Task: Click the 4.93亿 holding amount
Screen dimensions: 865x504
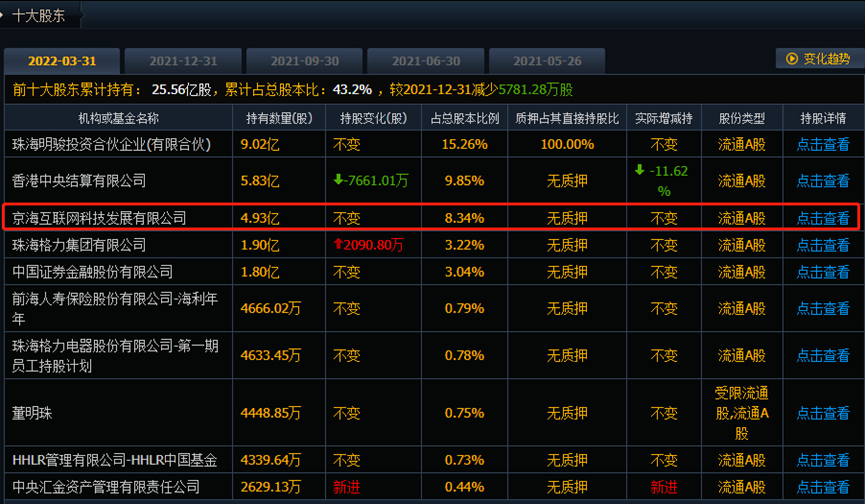Action: (260, 218)
